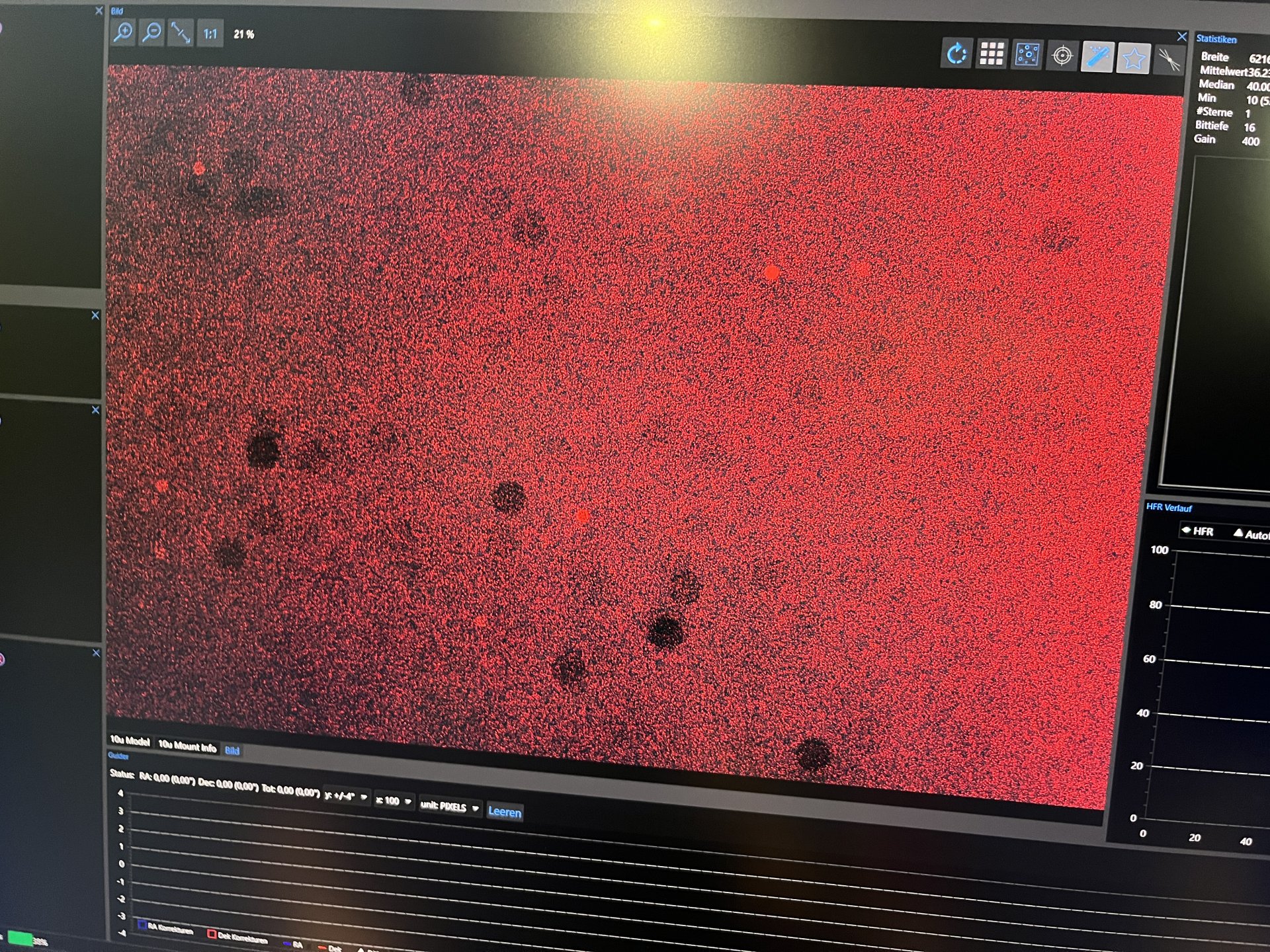Set image zoom to 1:1
The image size is (1270, 952).
tap(210, 34)
